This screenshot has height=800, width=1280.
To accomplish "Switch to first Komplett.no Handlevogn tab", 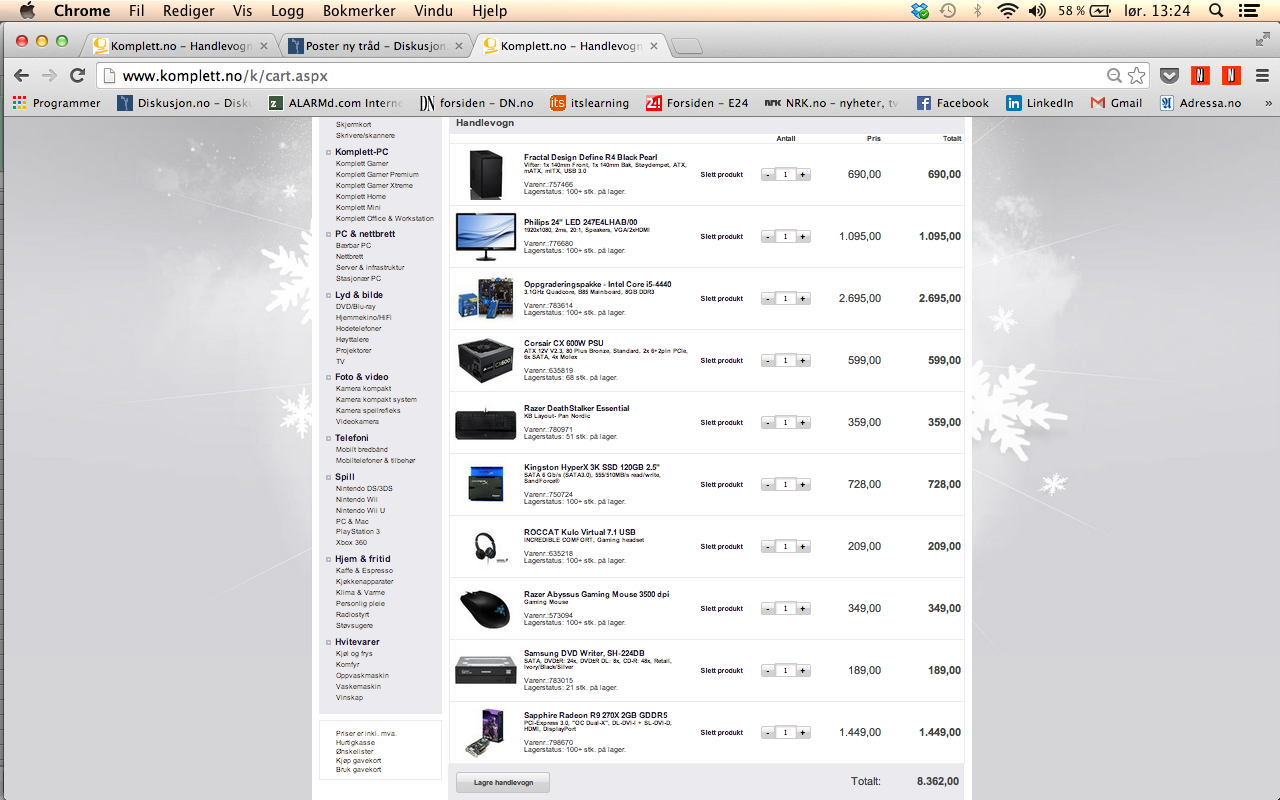I will click(182, 46).
